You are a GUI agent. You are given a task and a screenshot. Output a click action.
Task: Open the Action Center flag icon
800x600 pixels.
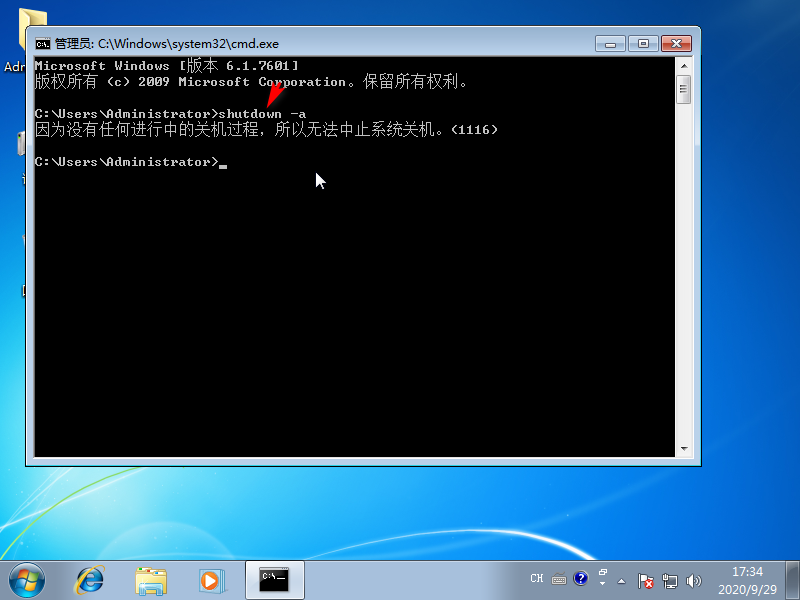click(644, 580)
